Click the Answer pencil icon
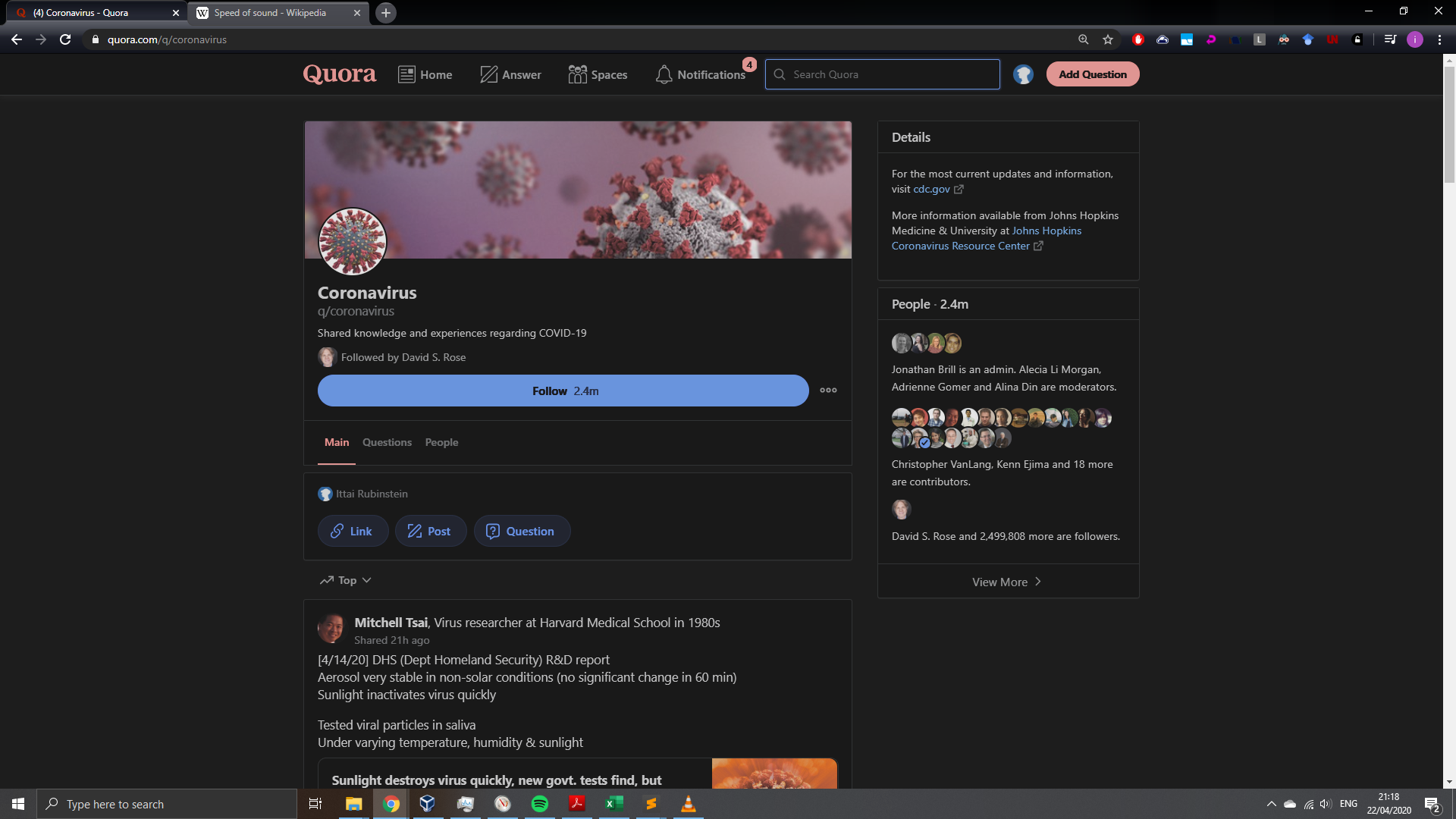This screenshot has width=1456, height=819. point(488,74)
